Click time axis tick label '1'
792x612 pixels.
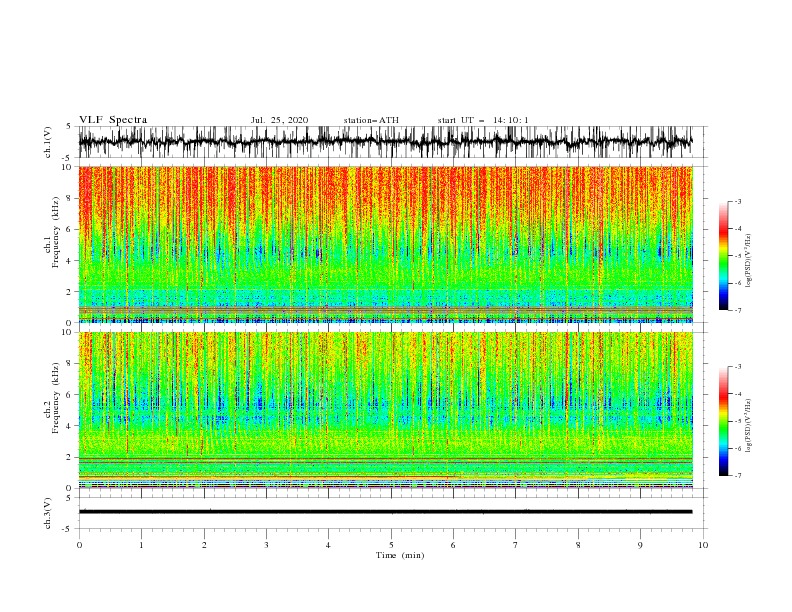pos(141,545)
